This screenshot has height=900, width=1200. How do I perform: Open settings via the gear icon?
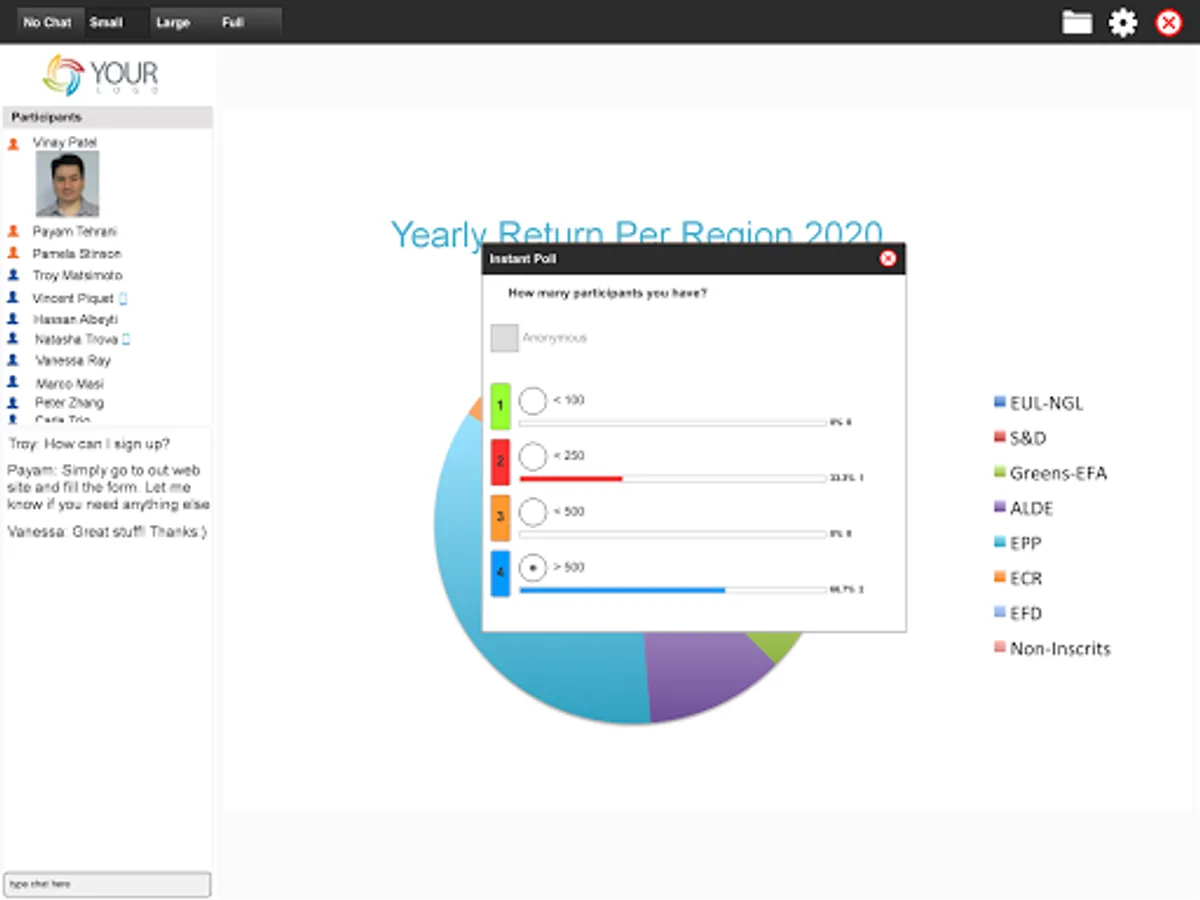[x=1123, y=22]
